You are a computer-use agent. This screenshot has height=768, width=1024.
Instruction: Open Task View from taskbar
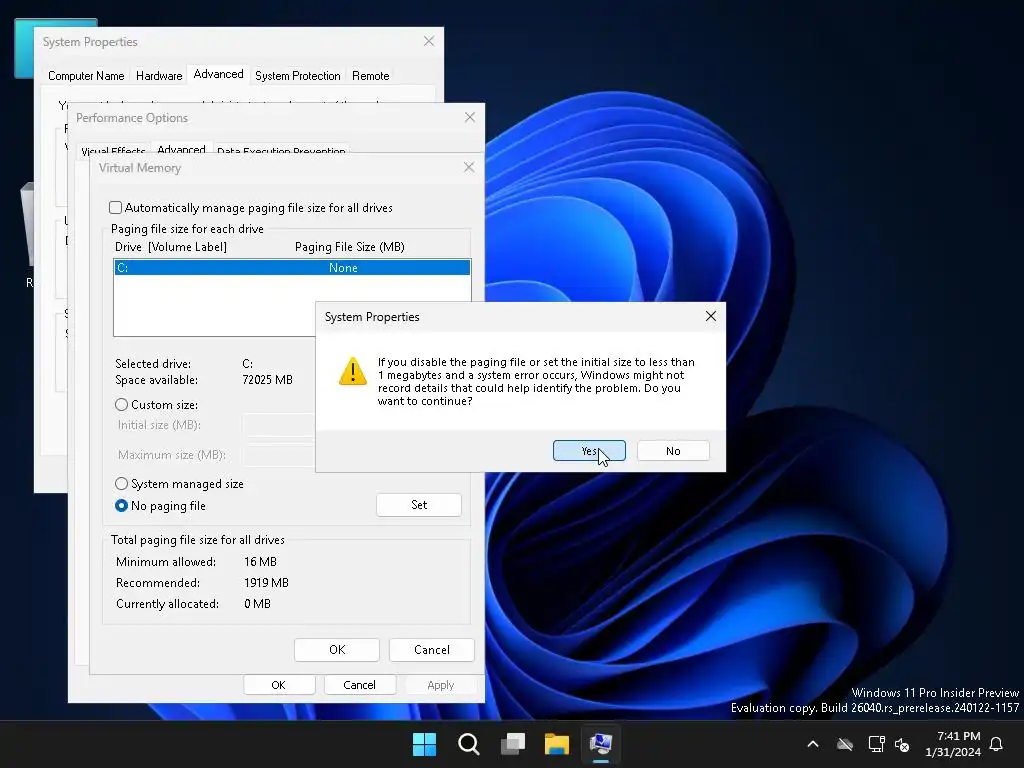click(513, 744)
